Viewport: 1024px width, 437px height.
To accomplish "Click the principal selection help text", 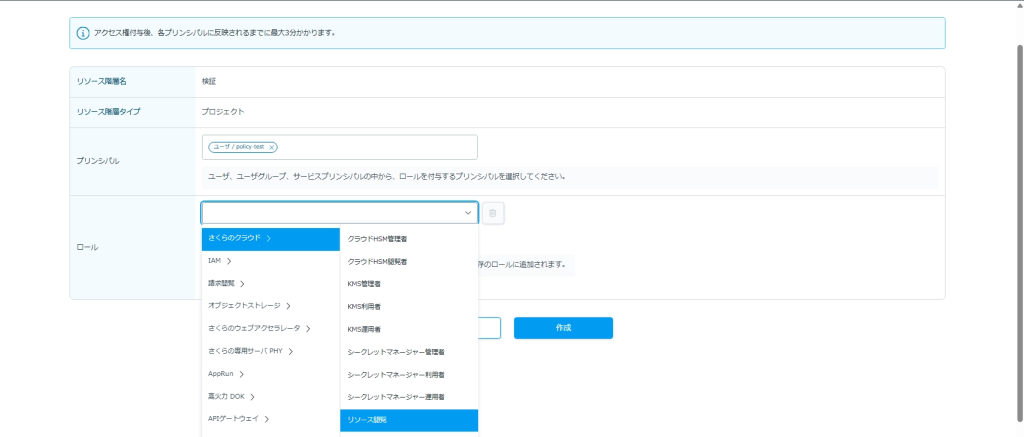I will tap(386, 176).
